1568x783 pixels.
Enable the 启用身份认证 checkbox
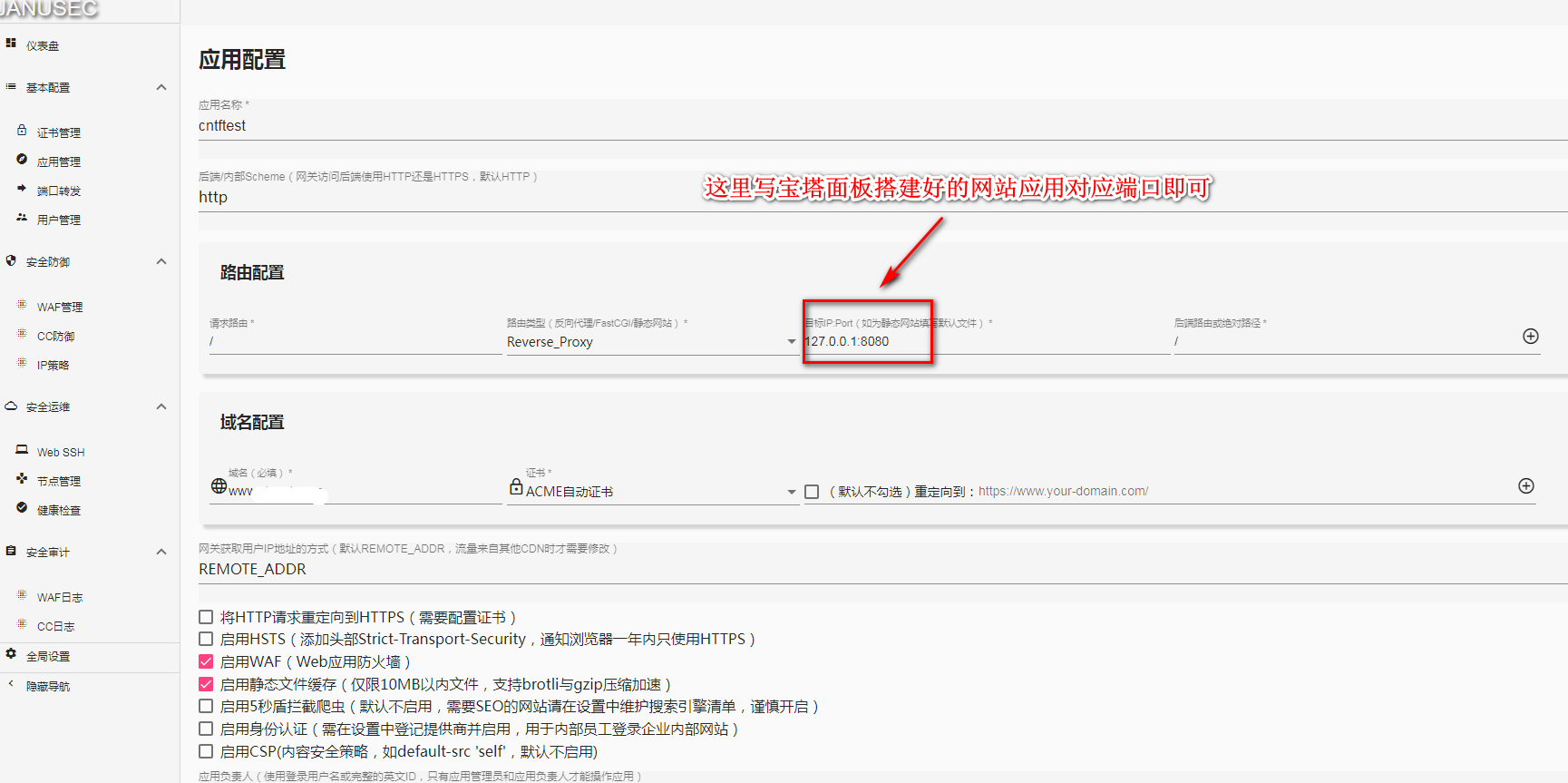[206, 729]
